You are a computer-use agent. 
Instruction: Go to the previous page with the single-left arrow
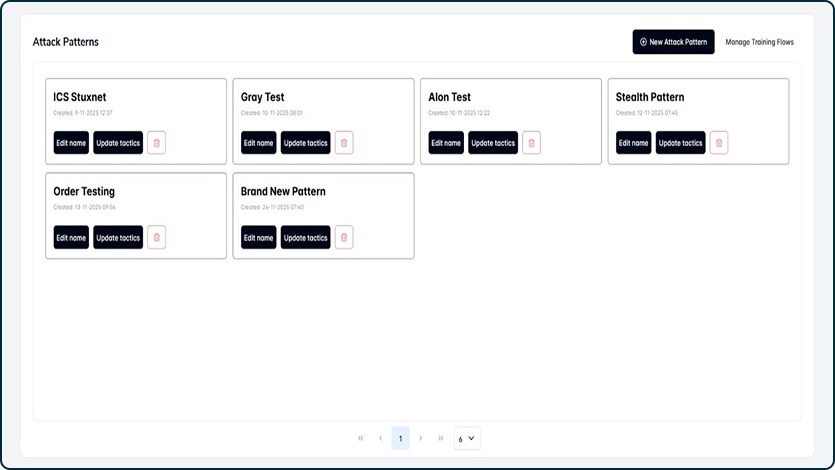381,438
